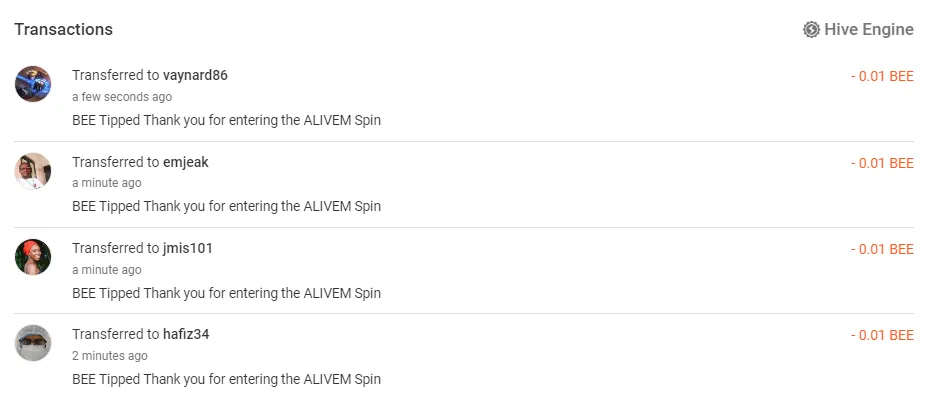The width and height of the screenshot is (925, 393).
Task: Click the Hive Engine logo icon
Action: click(811, 30)
